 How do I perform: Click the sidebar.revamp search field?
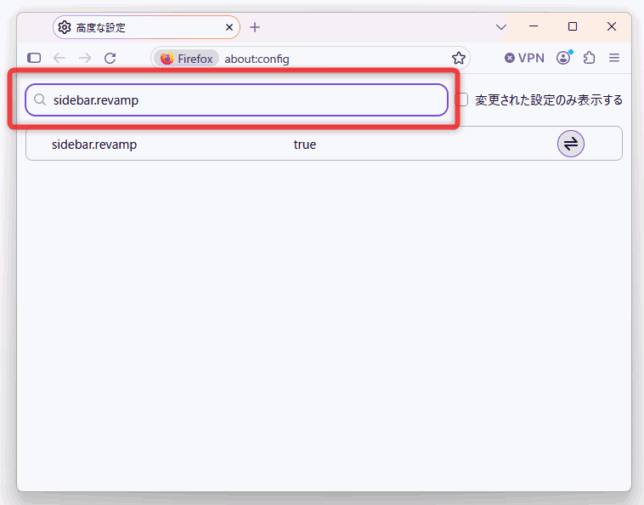237,100
